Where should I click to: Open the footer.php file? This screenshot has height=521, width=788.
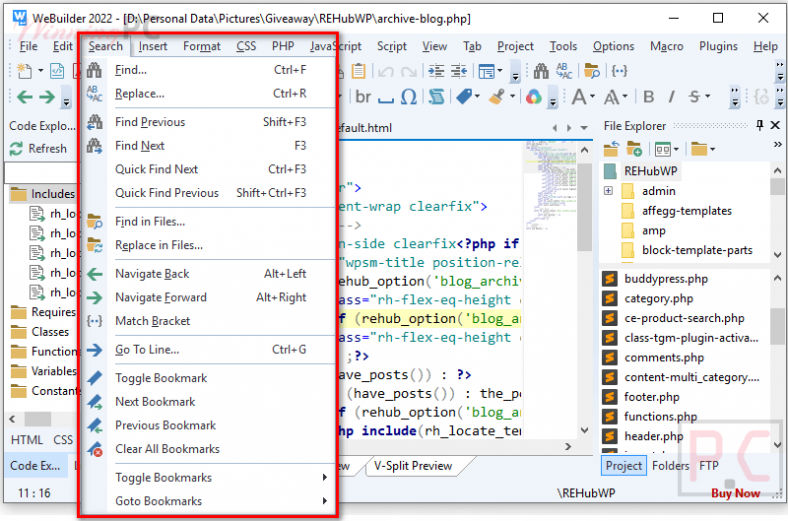[651, 397]
